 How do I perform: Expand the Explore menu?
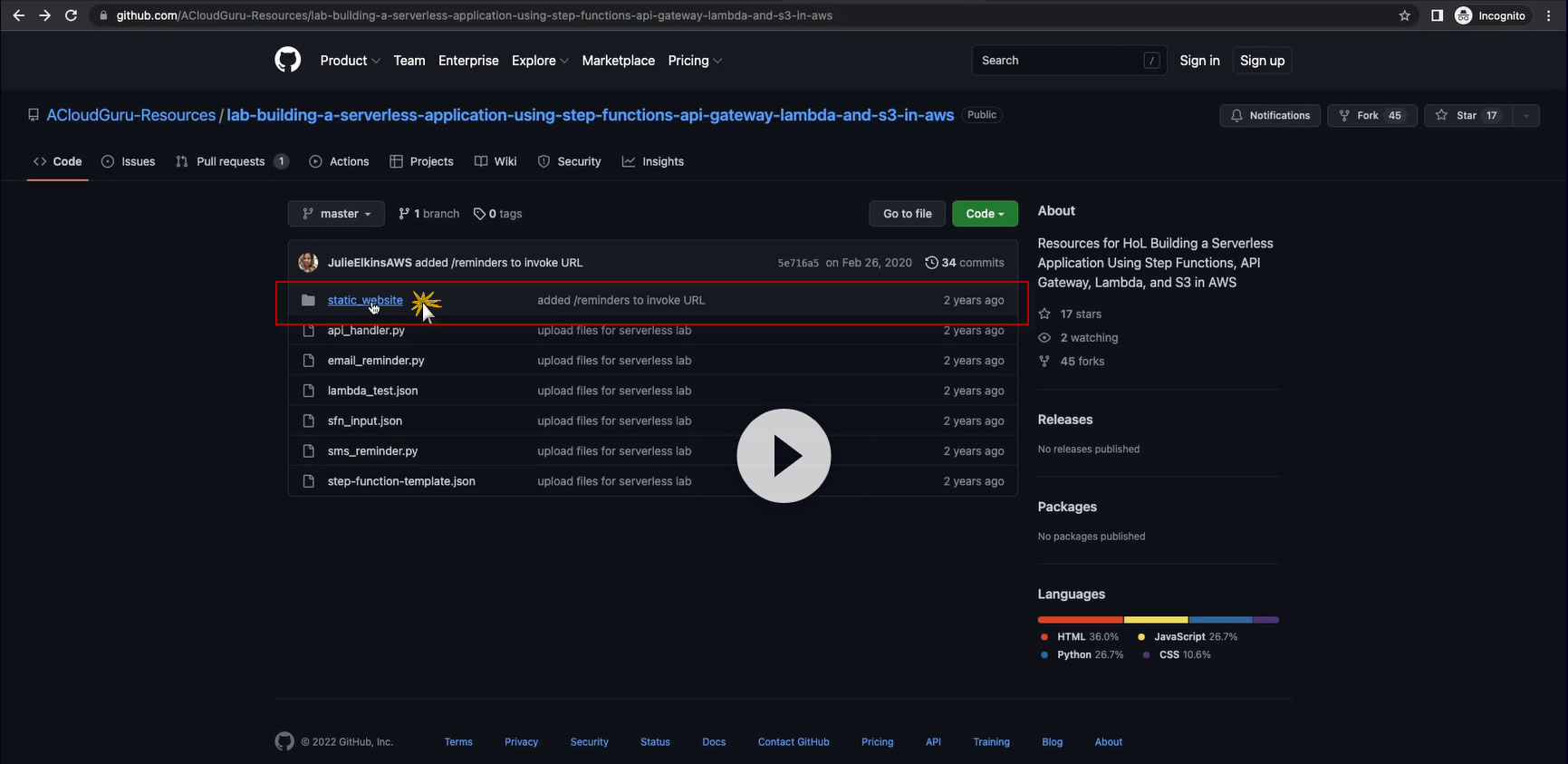coord(540,61)
